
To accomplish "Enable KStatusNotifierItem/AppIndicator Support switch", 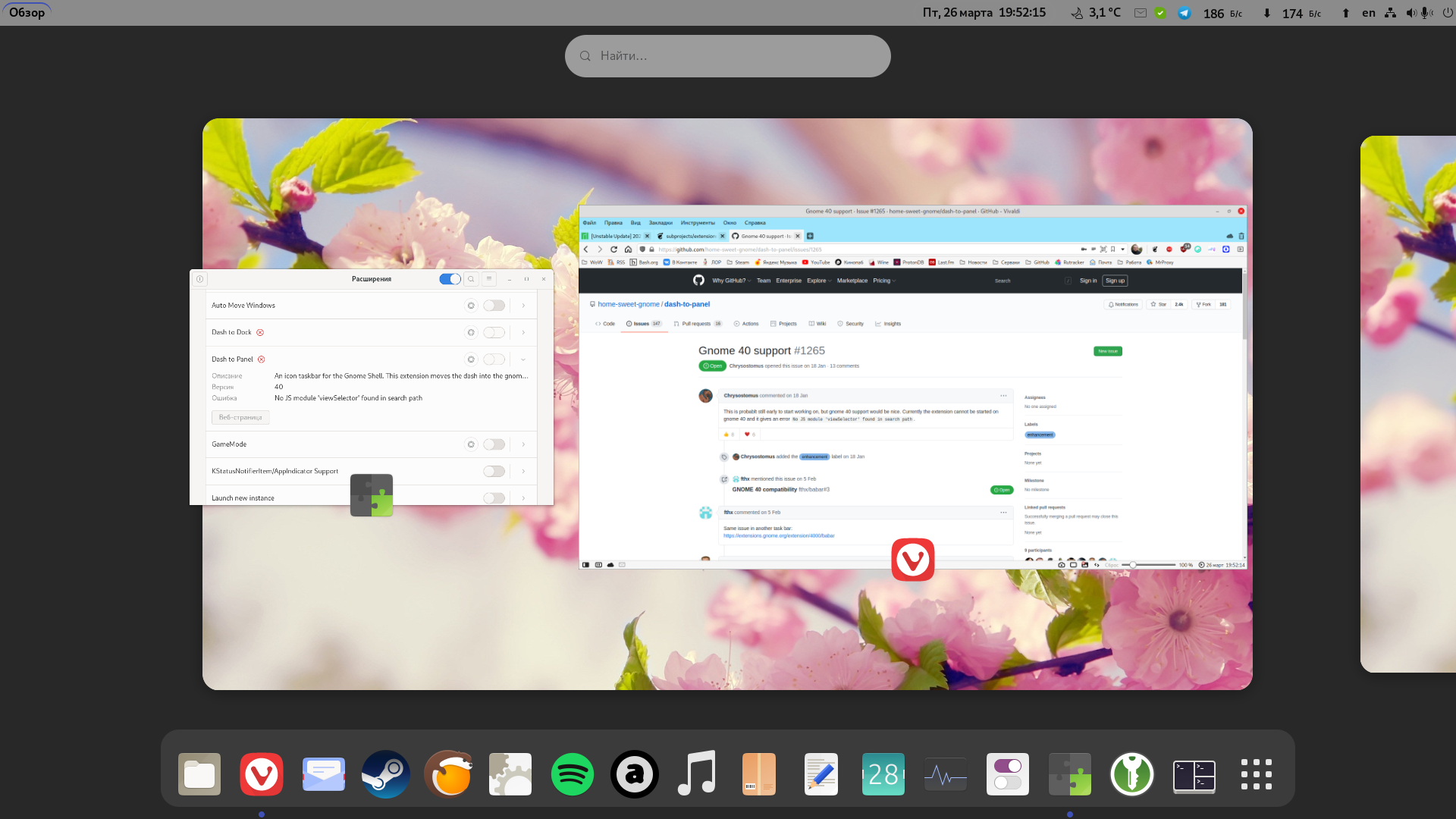I will [494, 472].
